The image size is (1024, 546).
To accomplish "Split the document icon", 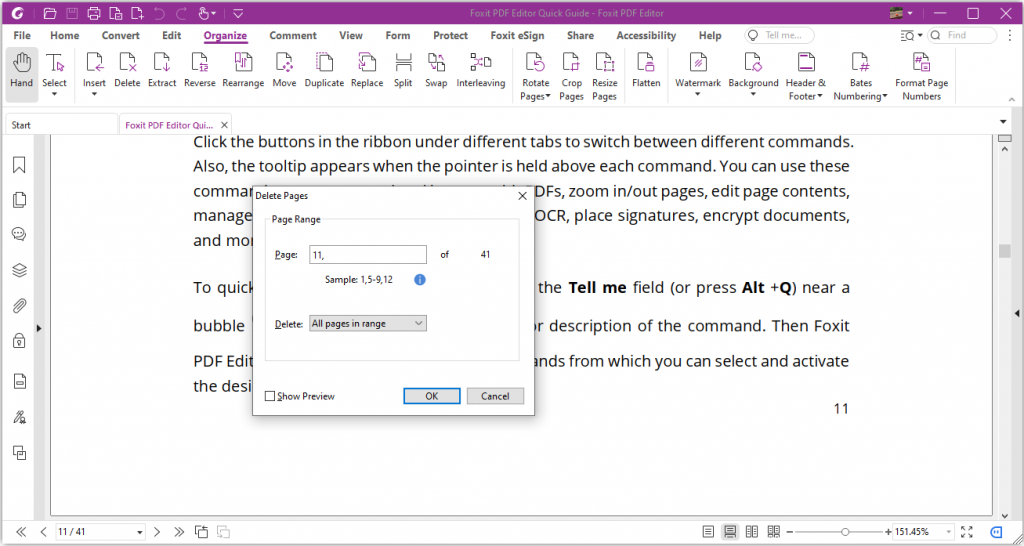I will tap(403, 71).
